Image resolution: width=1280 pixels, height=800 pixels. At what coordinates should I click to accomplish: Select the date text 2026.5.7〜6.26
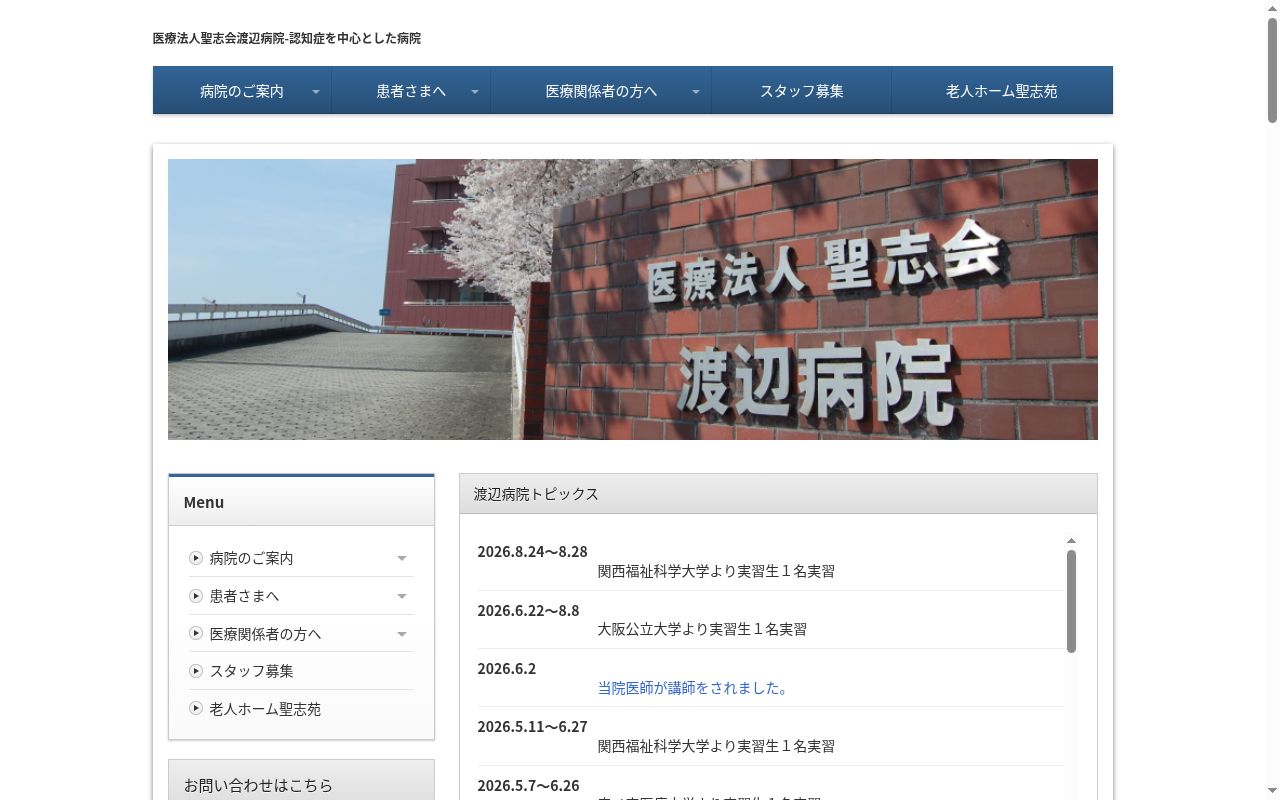528,786
